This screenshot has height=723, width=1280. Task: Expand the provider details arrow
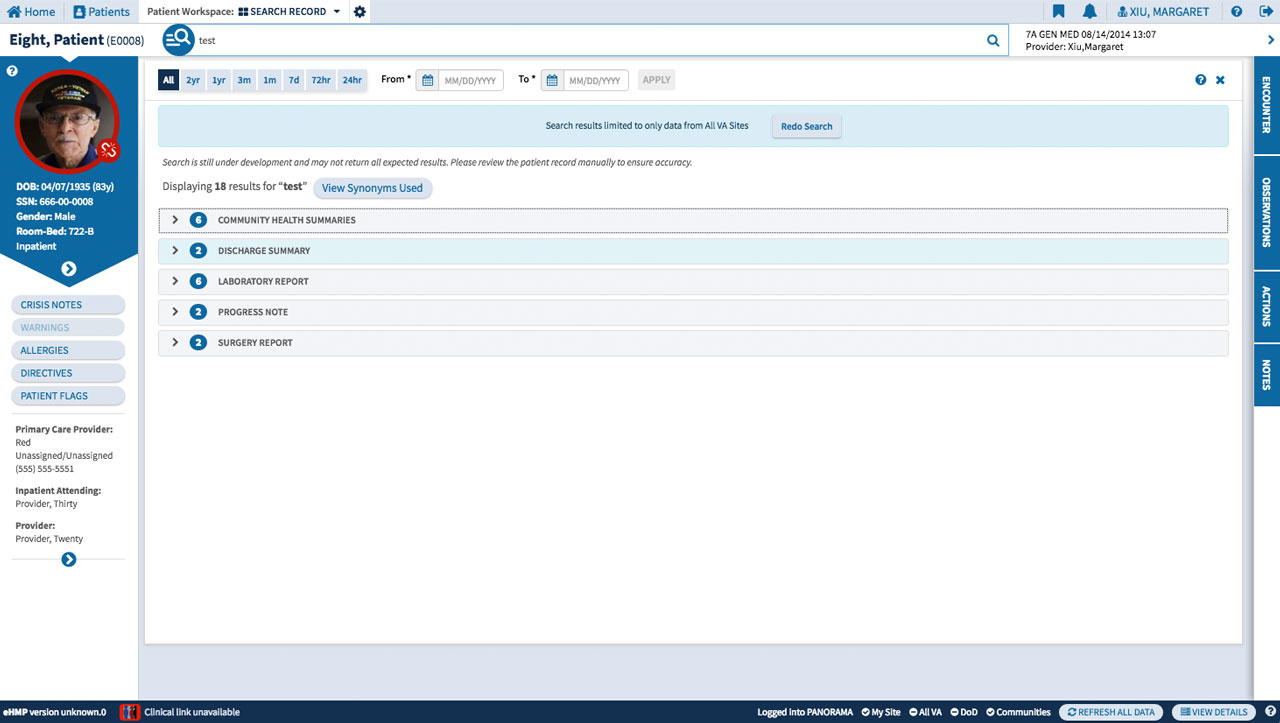(x=69, y=560)
